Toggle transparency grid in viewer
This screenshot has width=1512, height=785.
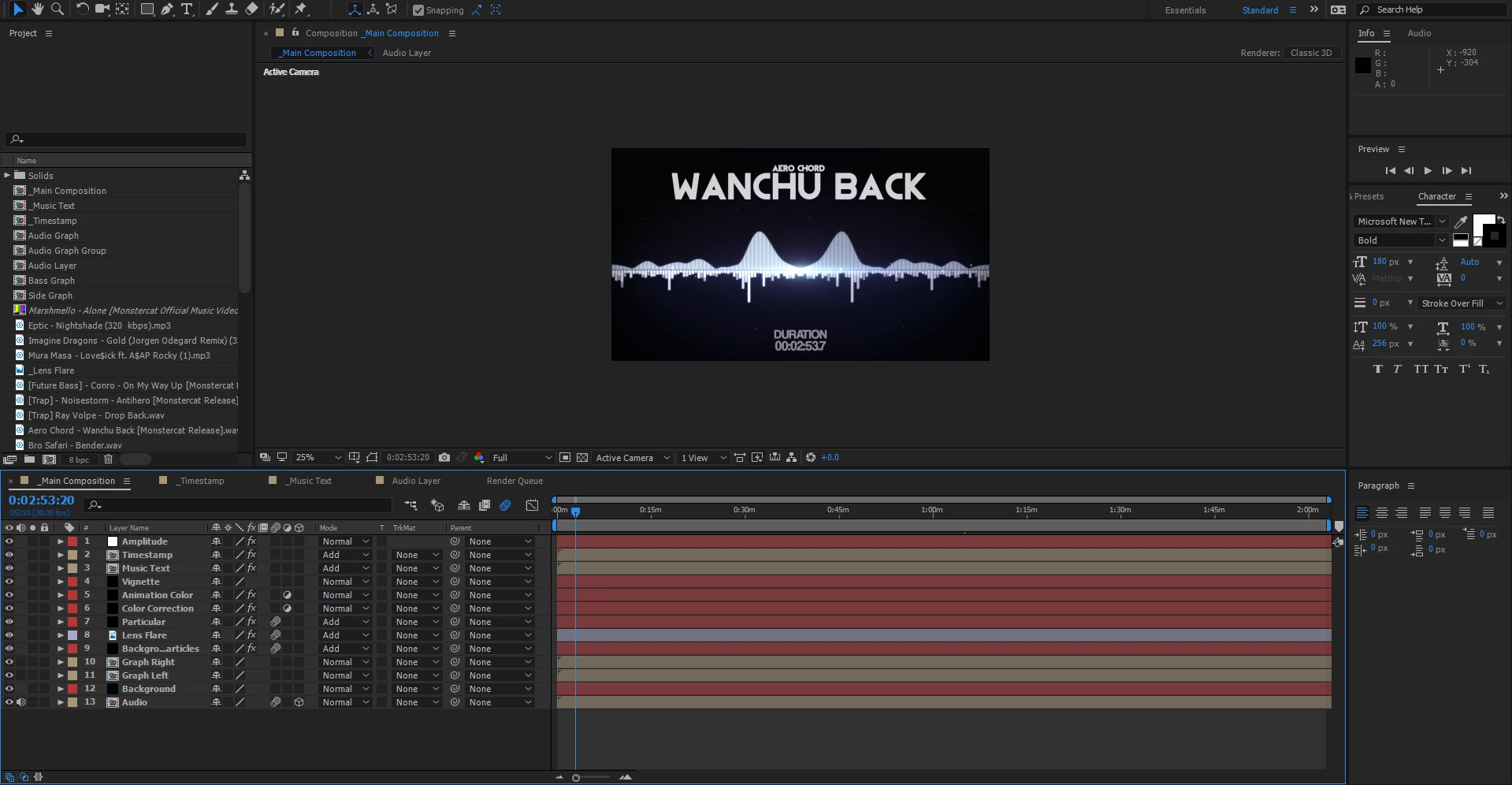point(582,457)
